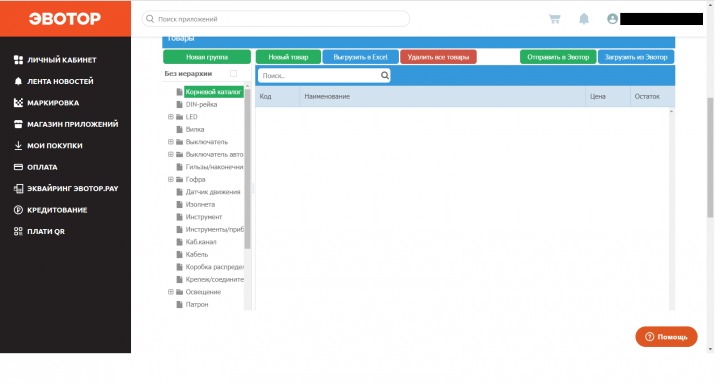Click the Мои покупки download icon
720x384 pixels.
pos(18,146)
